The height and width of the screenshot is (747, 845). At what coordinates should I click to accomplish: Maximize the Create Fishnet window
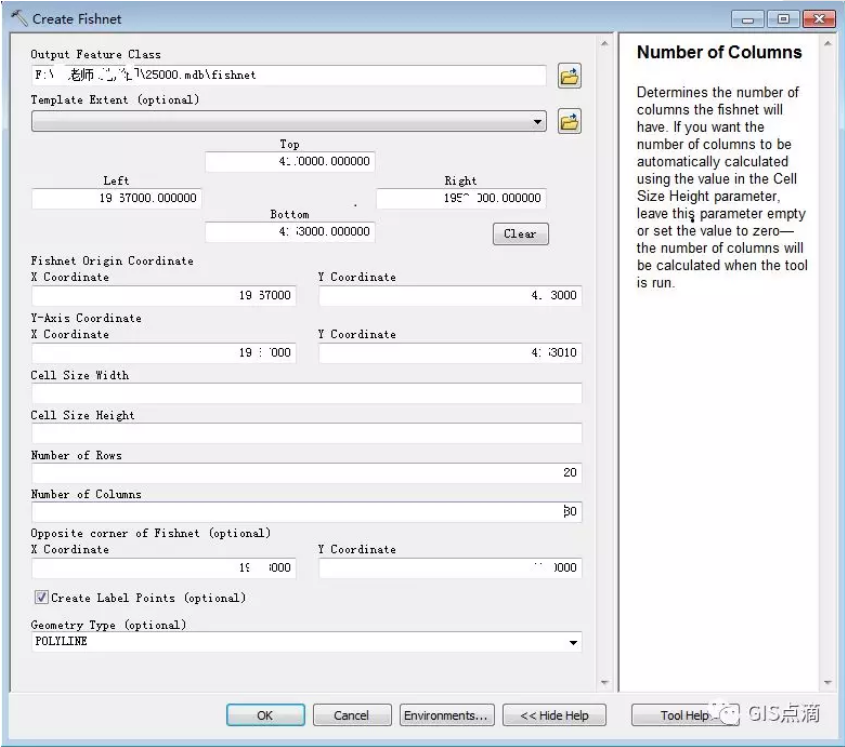(x=783, y=19)
